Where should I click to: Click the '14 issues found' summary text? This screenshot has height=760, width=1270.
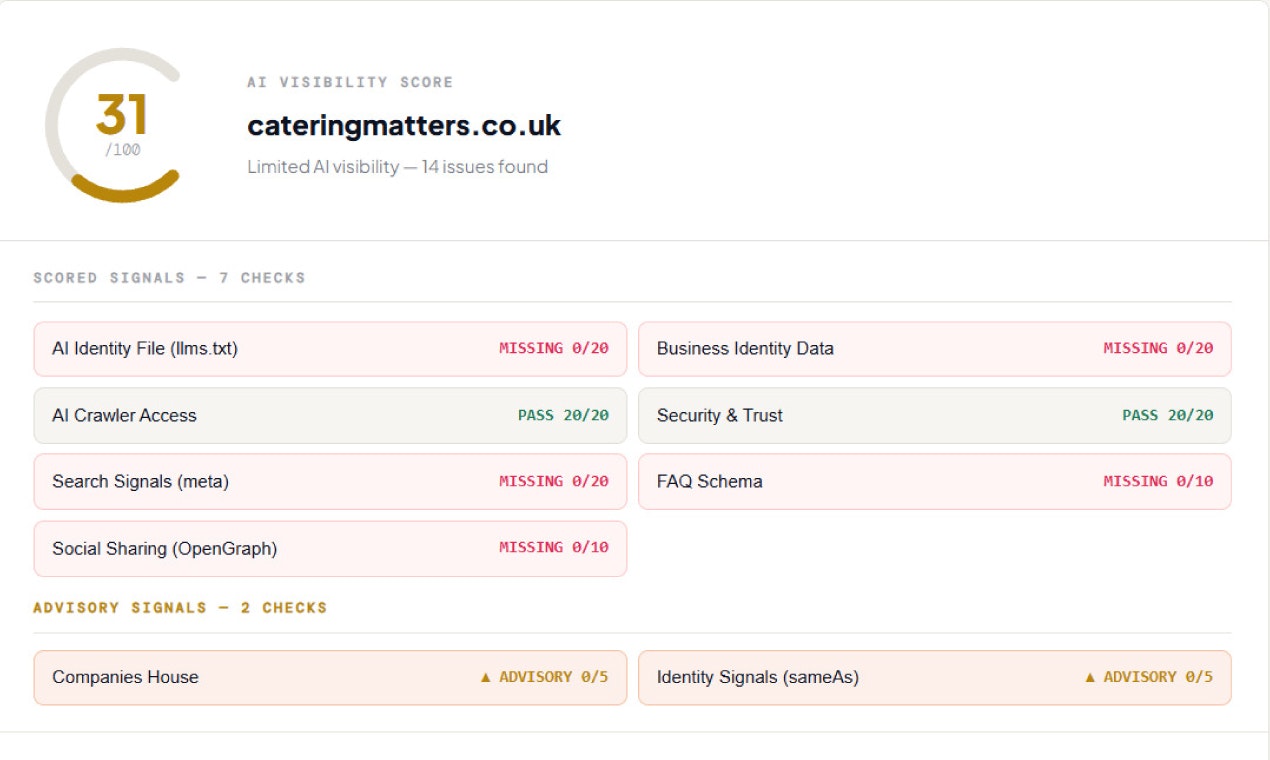(x=485, y=167)
